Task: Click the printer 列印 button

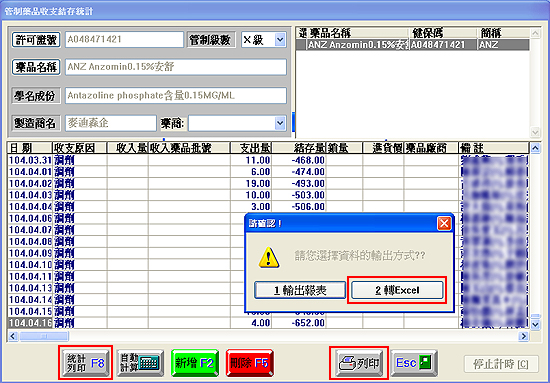Action: [359, 363]
